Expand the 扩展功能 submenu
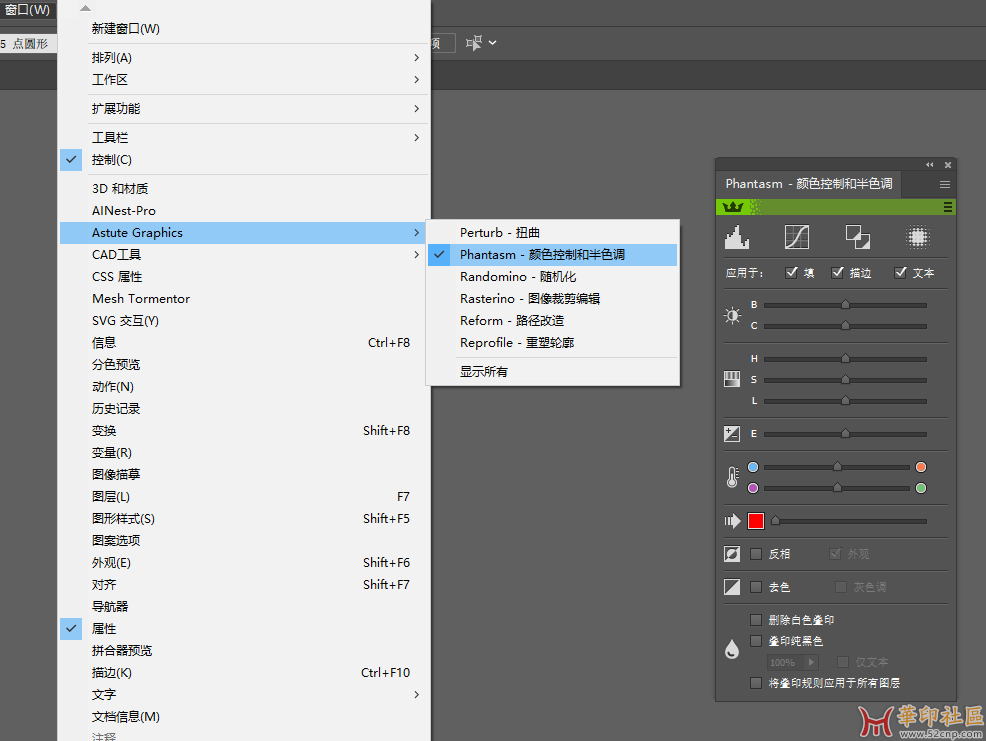The image size is (986, 741). [245, 109]
